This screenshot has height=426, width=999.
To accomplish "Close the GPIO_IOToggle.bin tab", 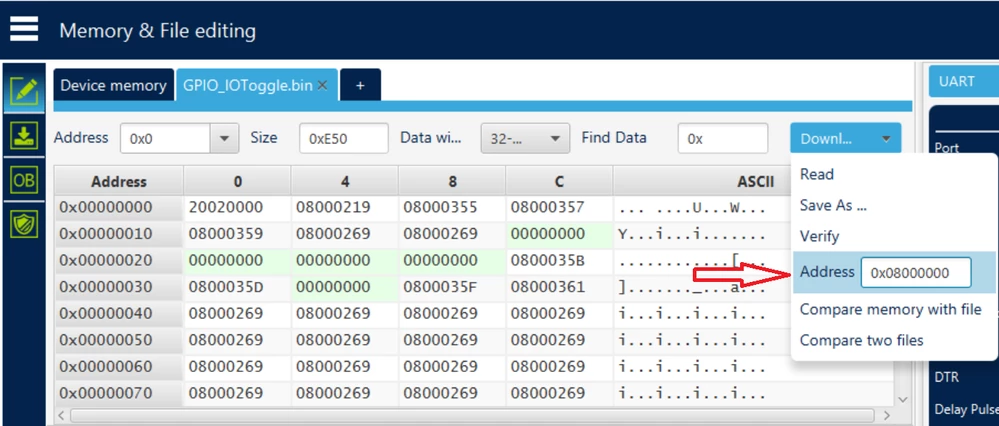I will click(x=322, y=85).
